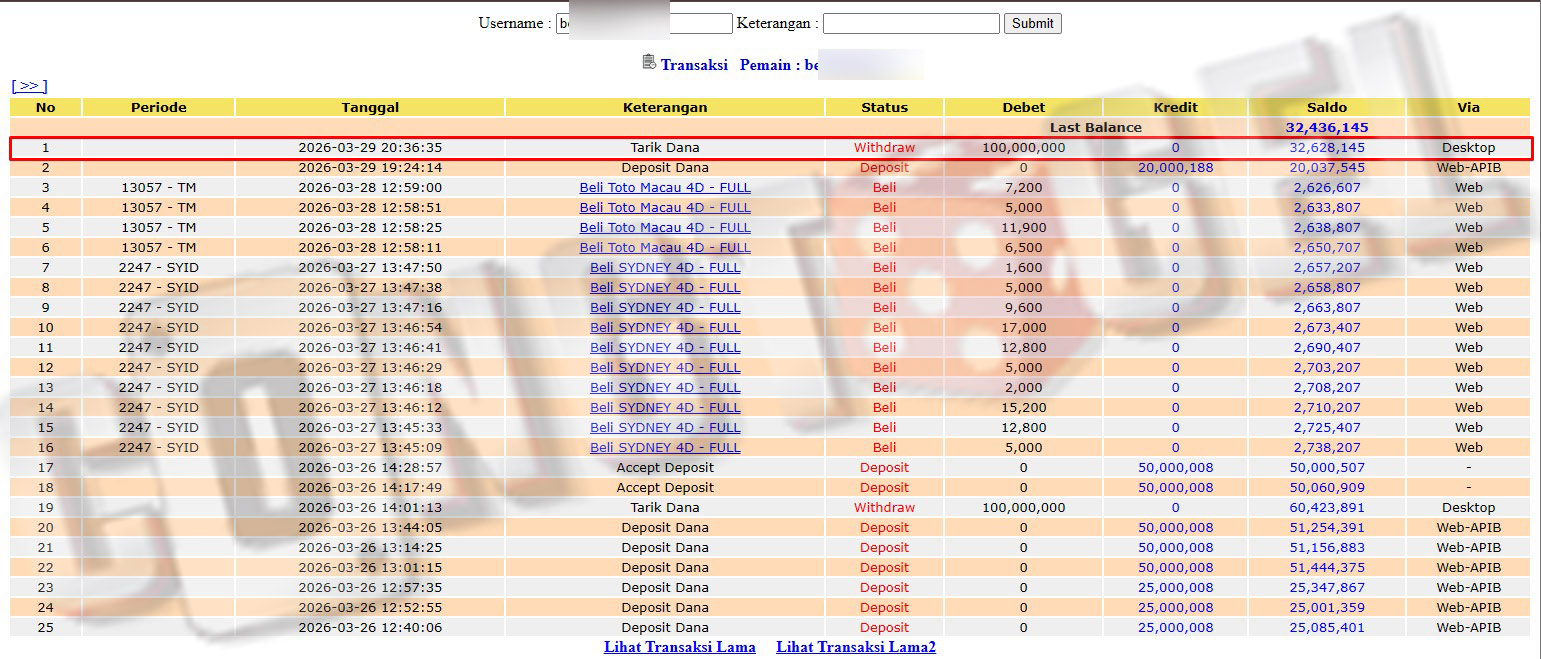Viewport: 1541px width, 659px height.
Task: Click Tarik Dana text in row 19
Action: (x=665, y=507)
